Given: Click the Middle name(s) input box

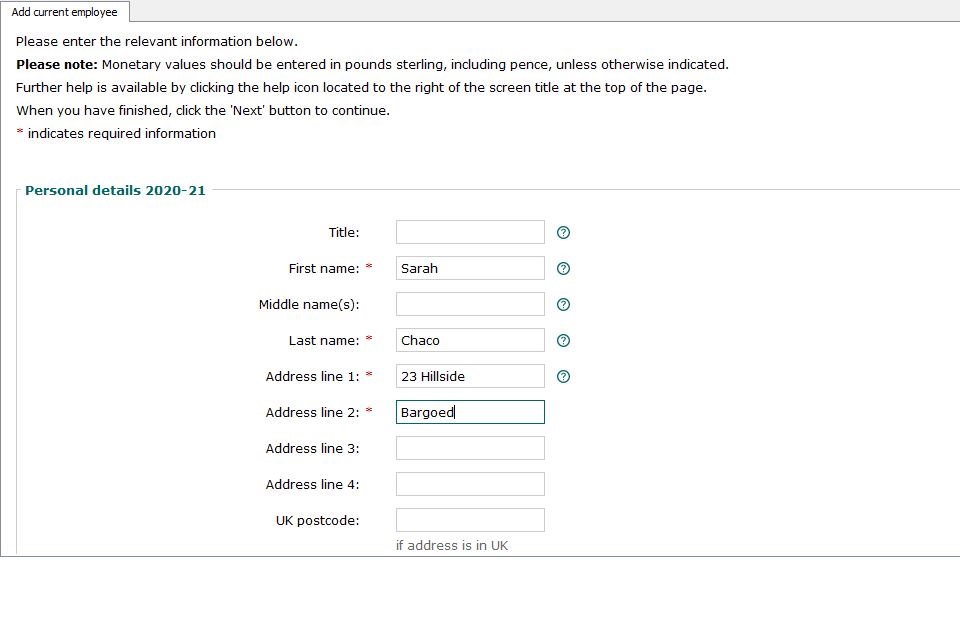Looking at the screenshot, I should coord(470,304).
